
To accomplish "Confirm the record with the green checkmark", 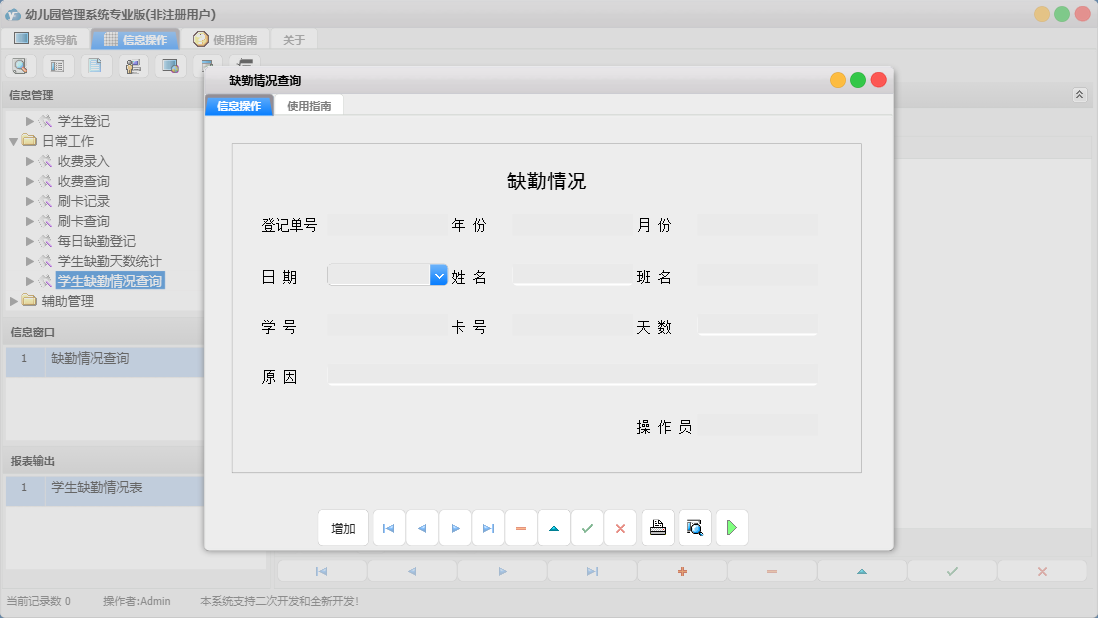I will pyautogui.click(x=587, y=527).
